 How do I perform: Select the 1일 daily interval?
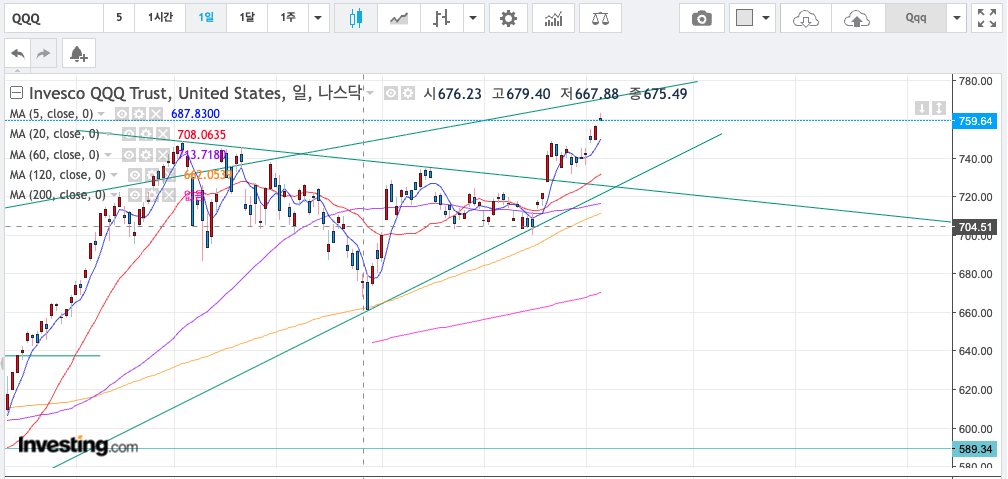click(206, 19)
